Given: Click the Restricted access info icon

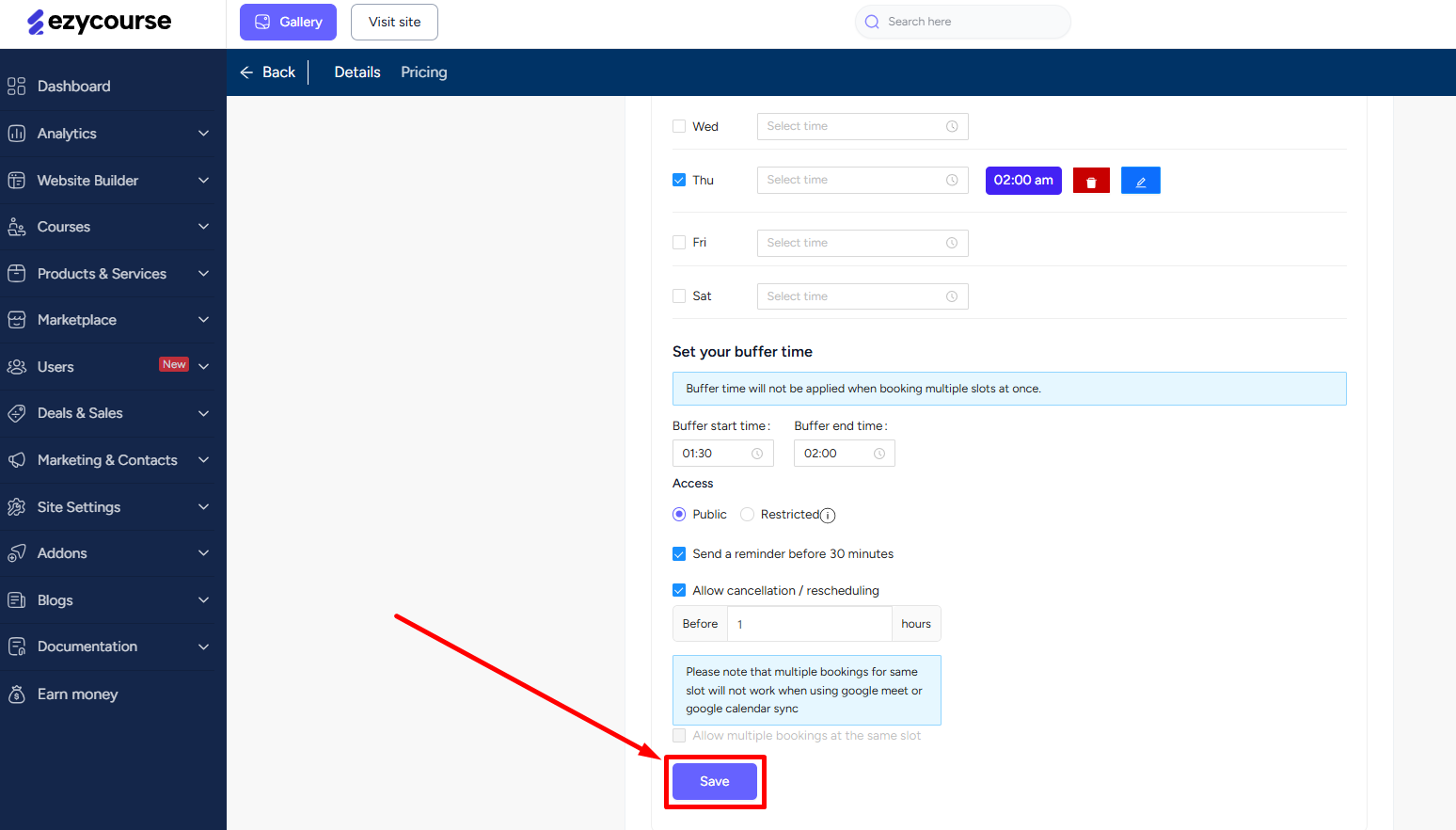Looking at the screenshot, I should 828,516.
